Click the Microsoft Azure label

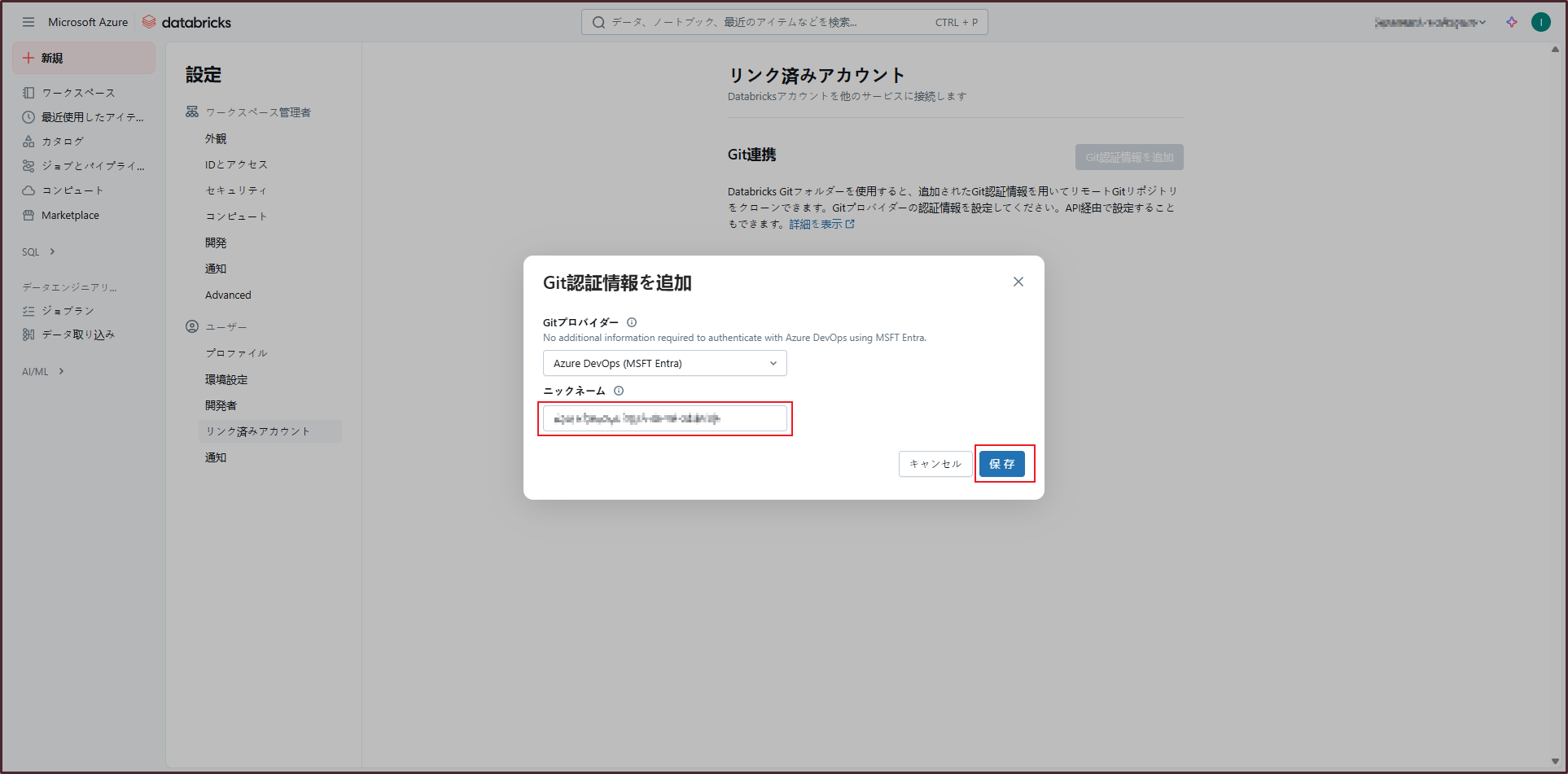point(88,22)
